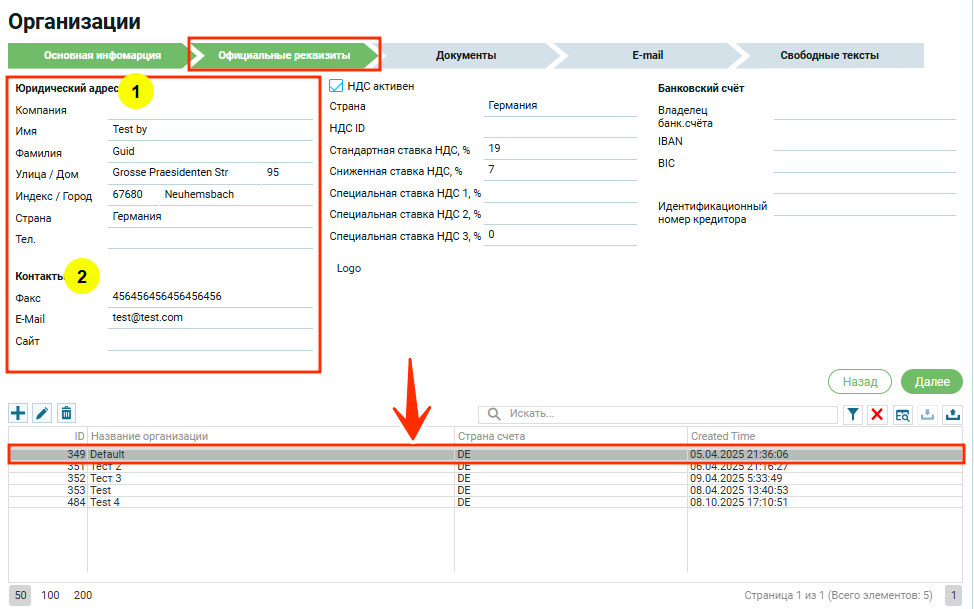The height and width of the screenshot is (609, 974).
Task: Set page size to 100 rows
Action: pos(50,595)
